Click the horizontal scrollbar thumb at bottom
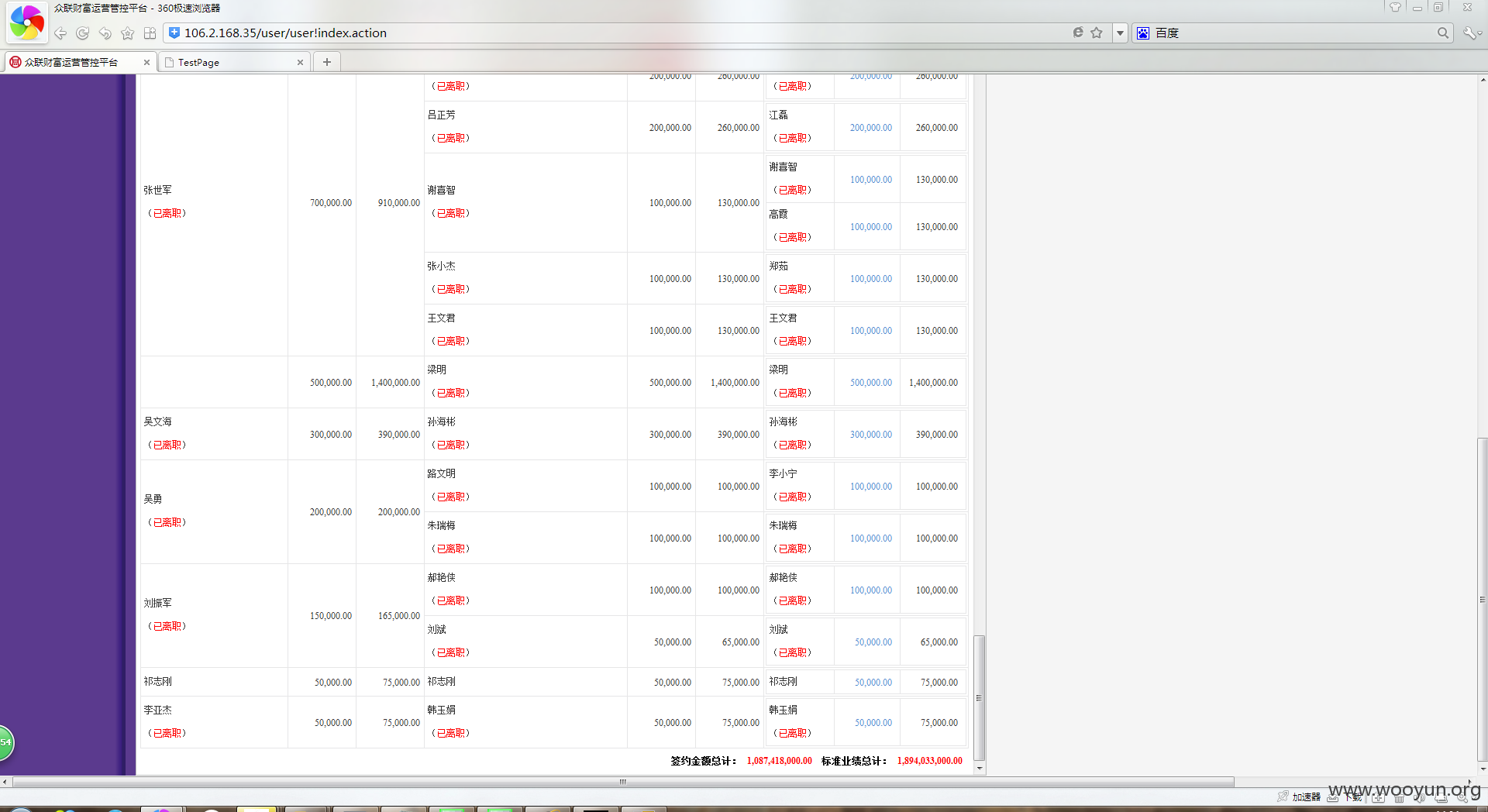This screenshot has width=1488, height=812. 623,782
